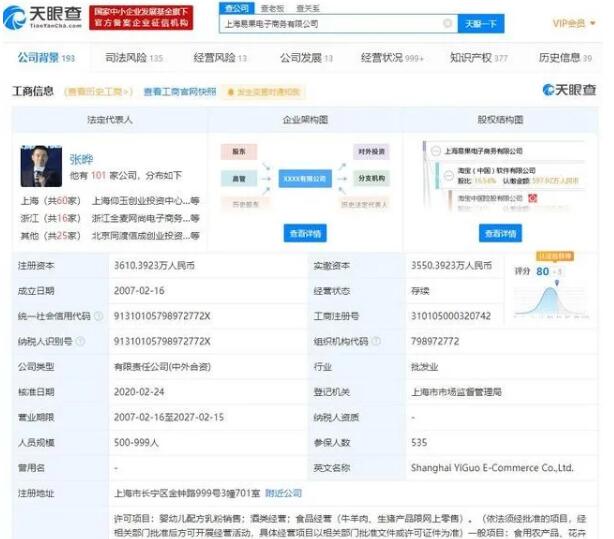Click the 高管 box in structure diagram
The image size is (614, 539).
click(239, 179)
